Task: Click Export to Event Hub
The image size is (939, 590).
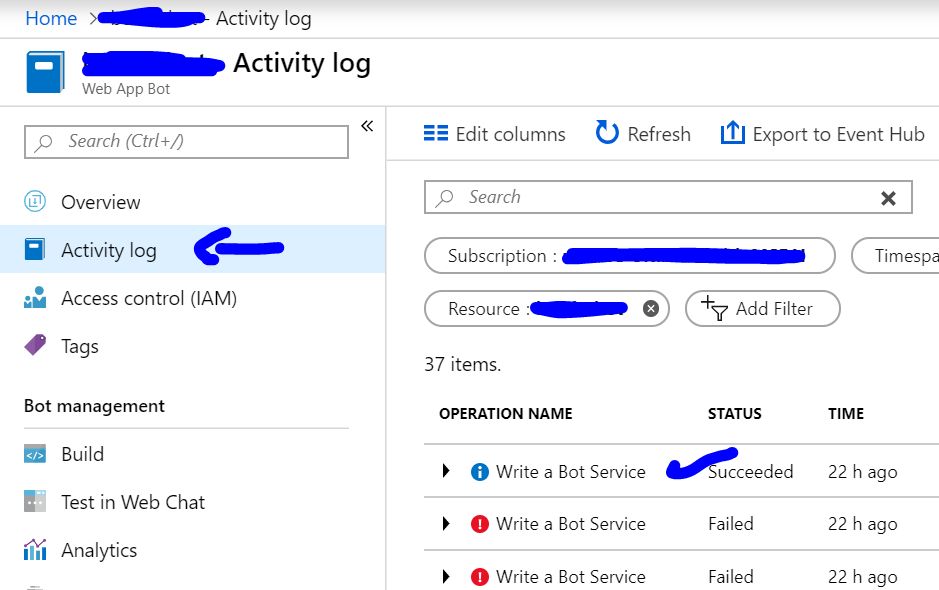Action: coord(823,134)
